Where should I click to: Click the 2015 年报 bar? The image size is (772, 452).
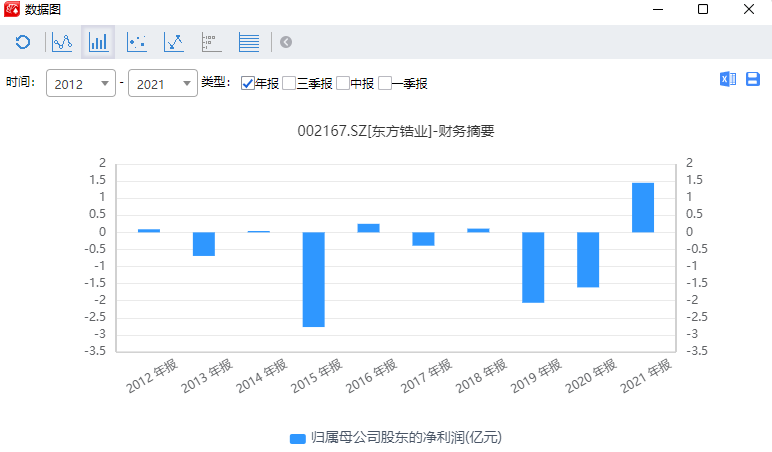tap(314, 279)
